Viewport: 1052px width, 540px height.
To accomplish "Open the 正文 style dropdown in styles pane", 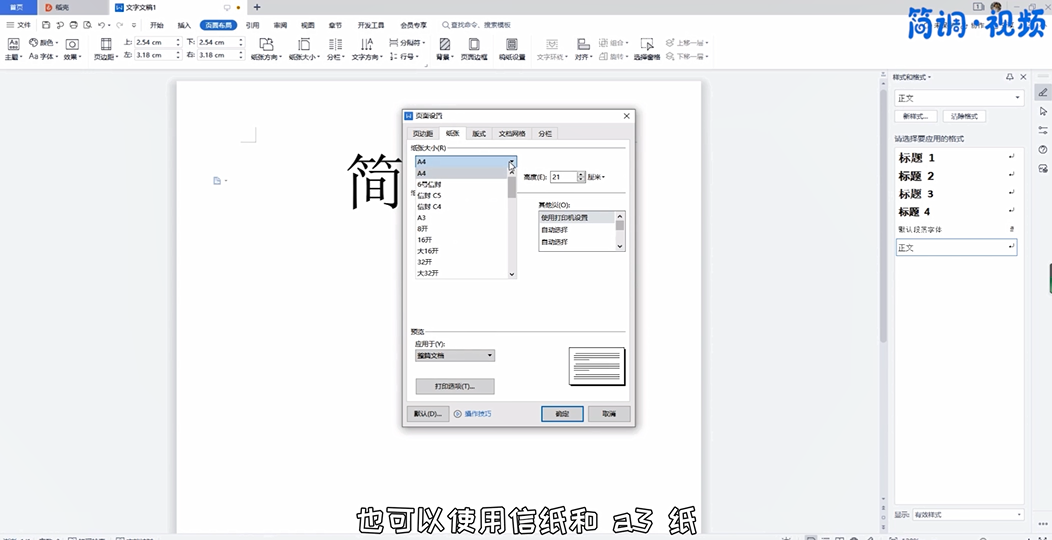I will pos(1017,98).
